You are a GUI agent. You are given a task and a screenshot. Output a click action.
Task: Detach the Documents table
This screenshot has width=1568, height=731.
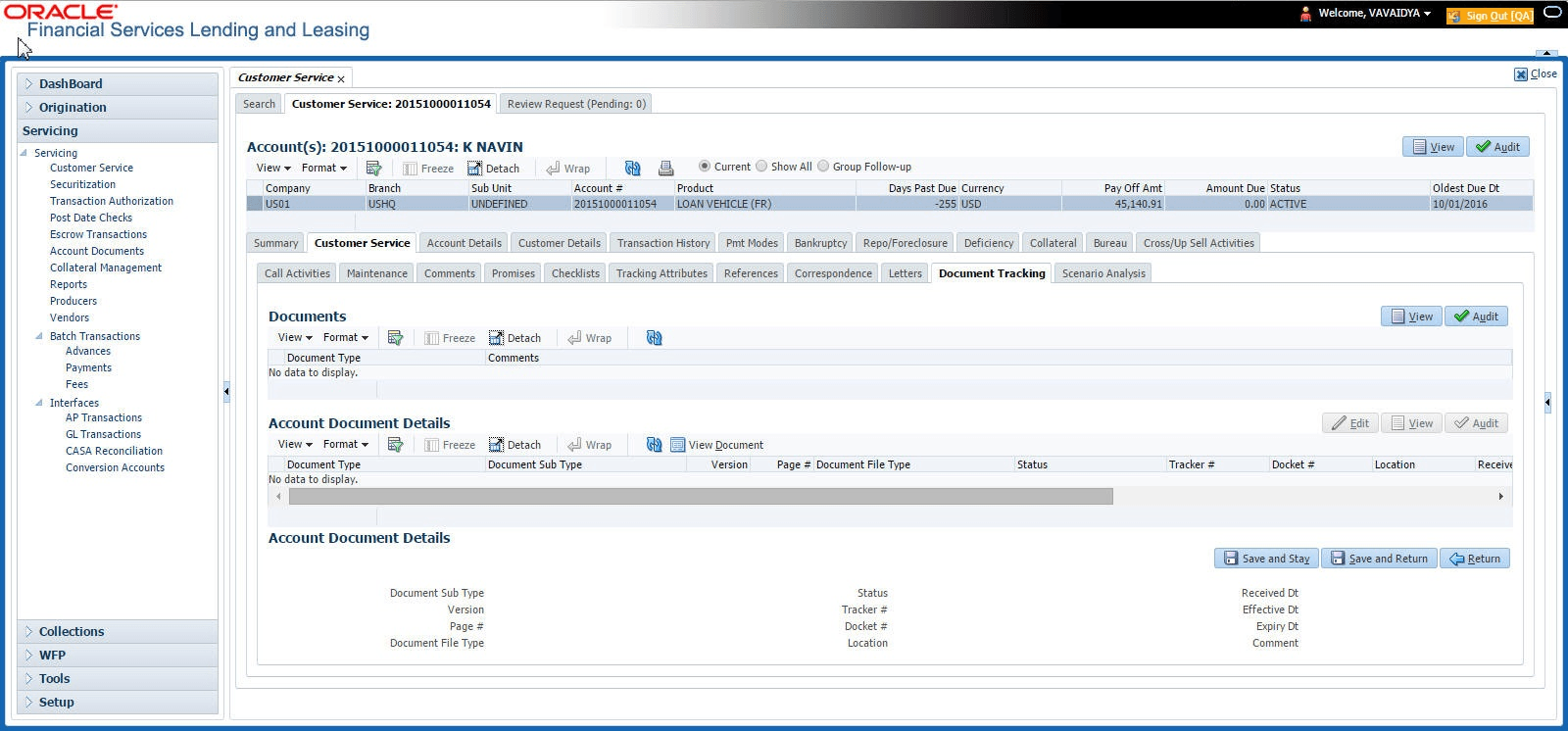[514, 338]
